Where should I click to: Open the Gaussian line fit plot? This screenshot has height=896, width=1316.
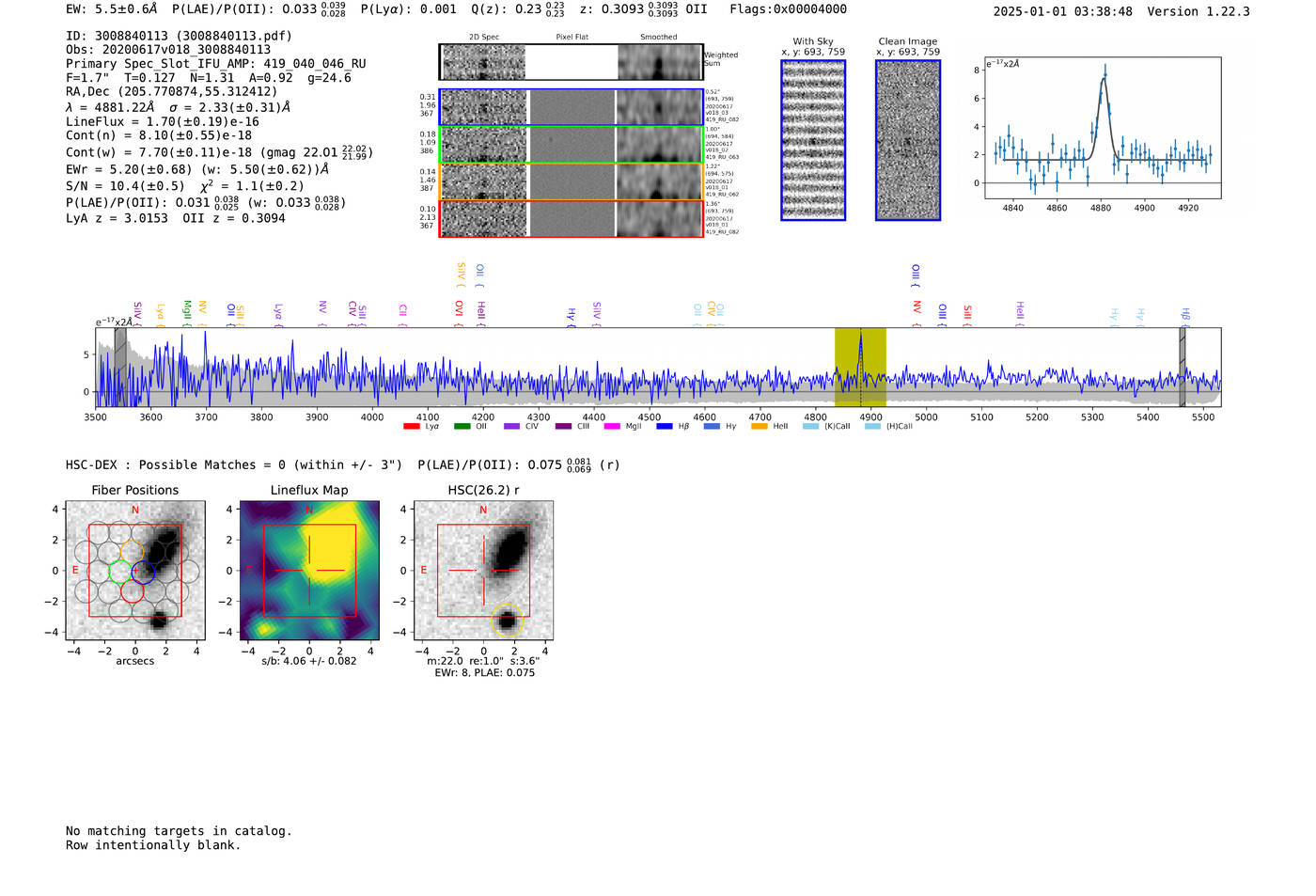[1103, 128]
